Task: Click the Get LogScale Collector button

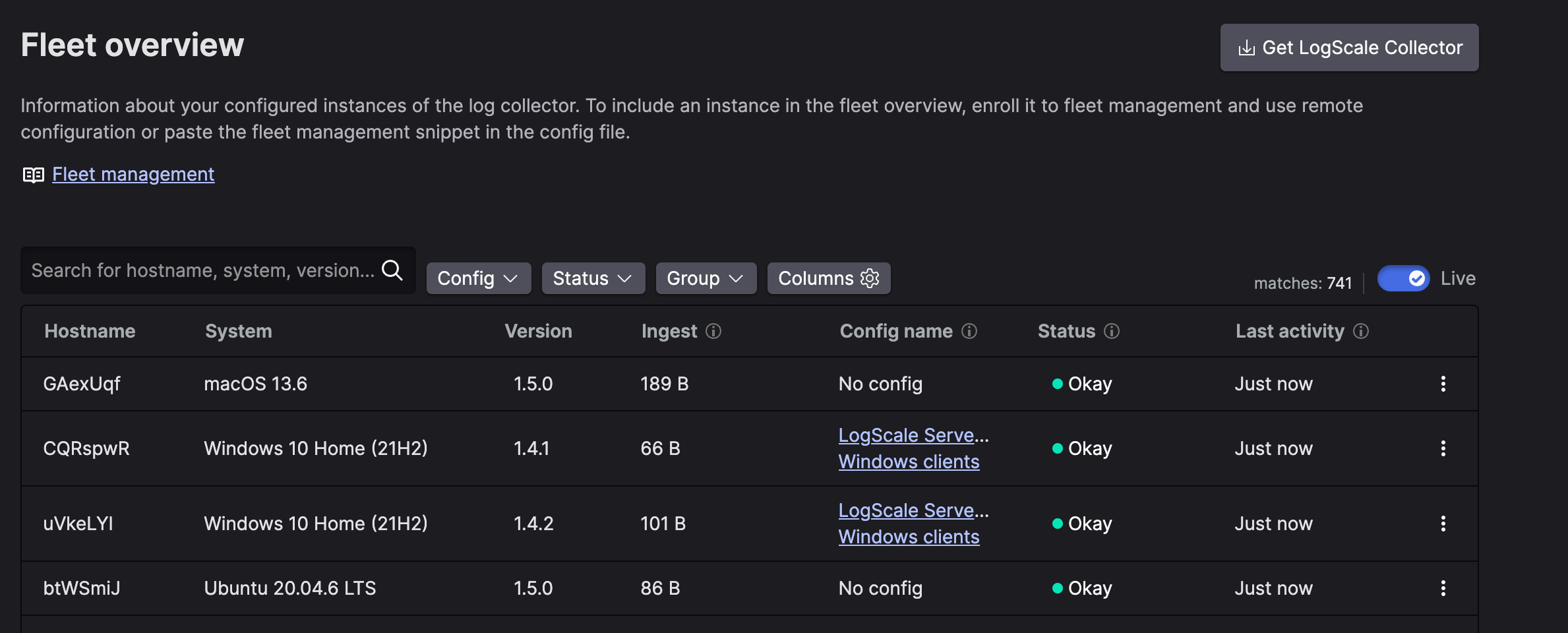Action: (x=1349, y=47)
